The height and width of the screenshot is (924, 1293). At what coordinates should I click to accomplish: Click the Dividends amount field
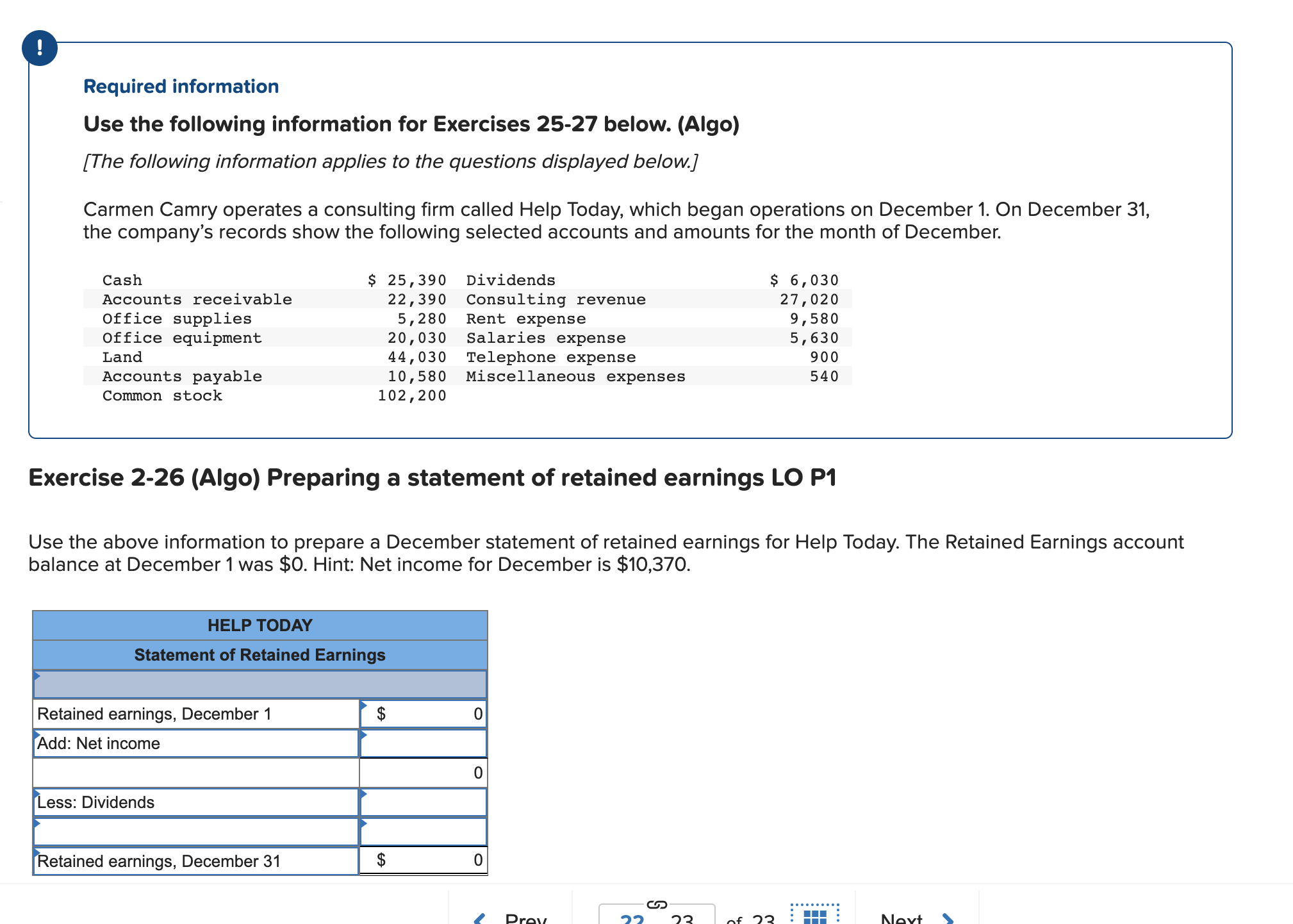point(424,802)
